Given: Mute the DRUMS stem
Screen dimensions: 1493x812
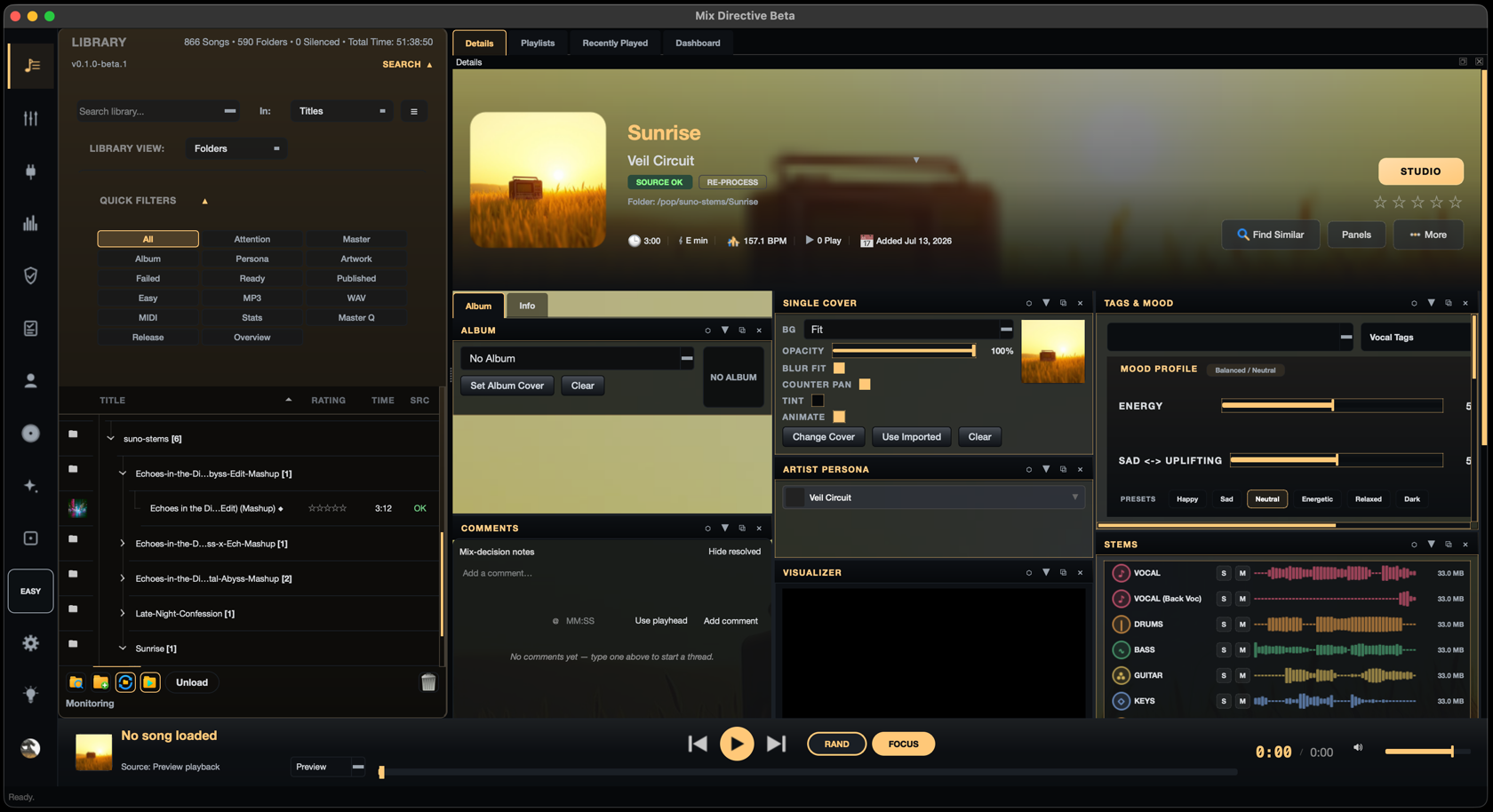Looking at the screenshot, I should click(x=1242, y=625).
